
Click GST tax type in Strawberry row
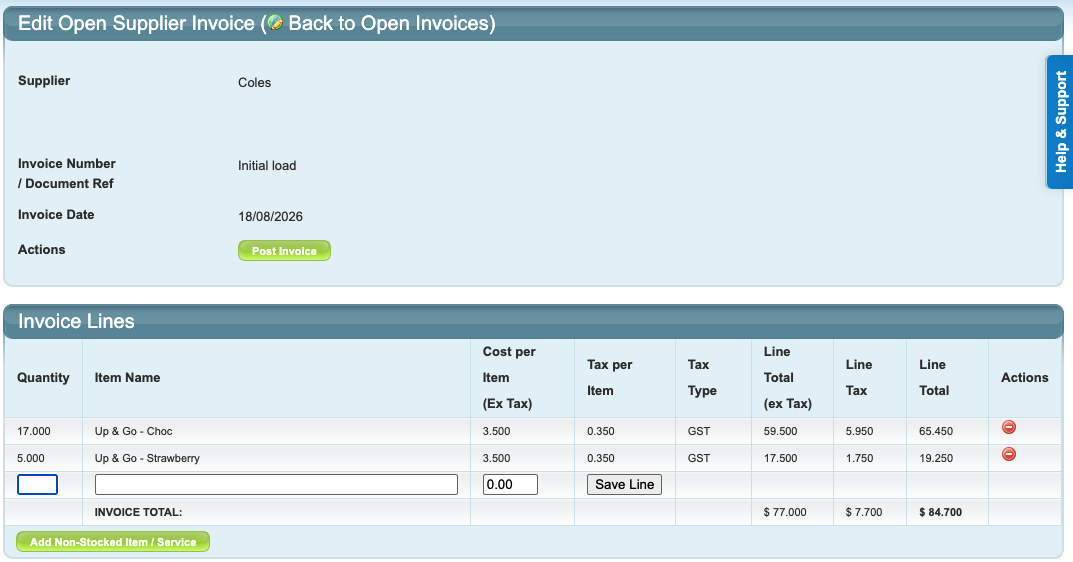pyautogui.click(x=699, y=458)
